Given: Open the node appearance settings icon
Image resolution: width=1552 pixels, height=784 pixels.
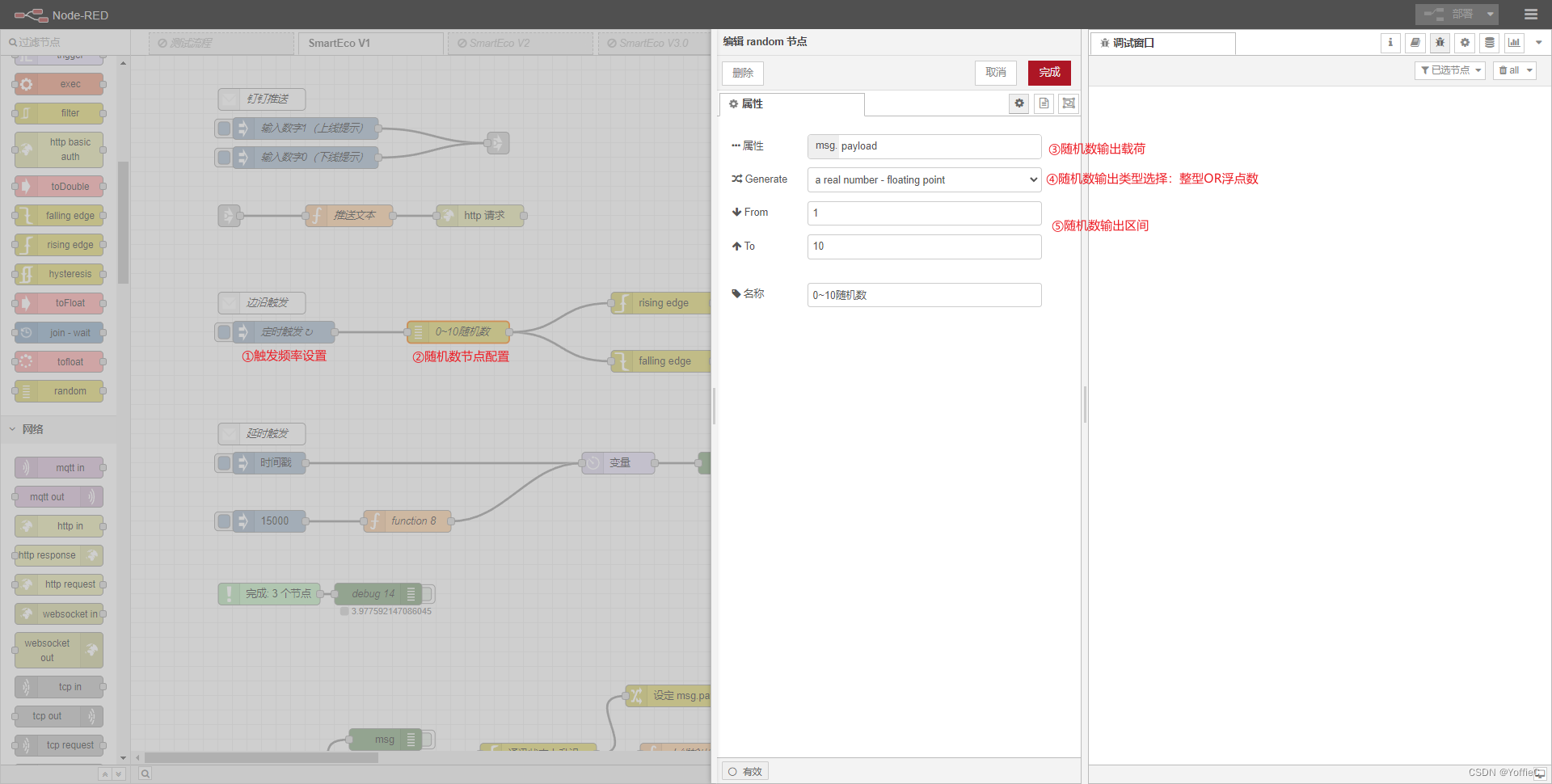Looking at the screenshot, I should point(1068,103).
